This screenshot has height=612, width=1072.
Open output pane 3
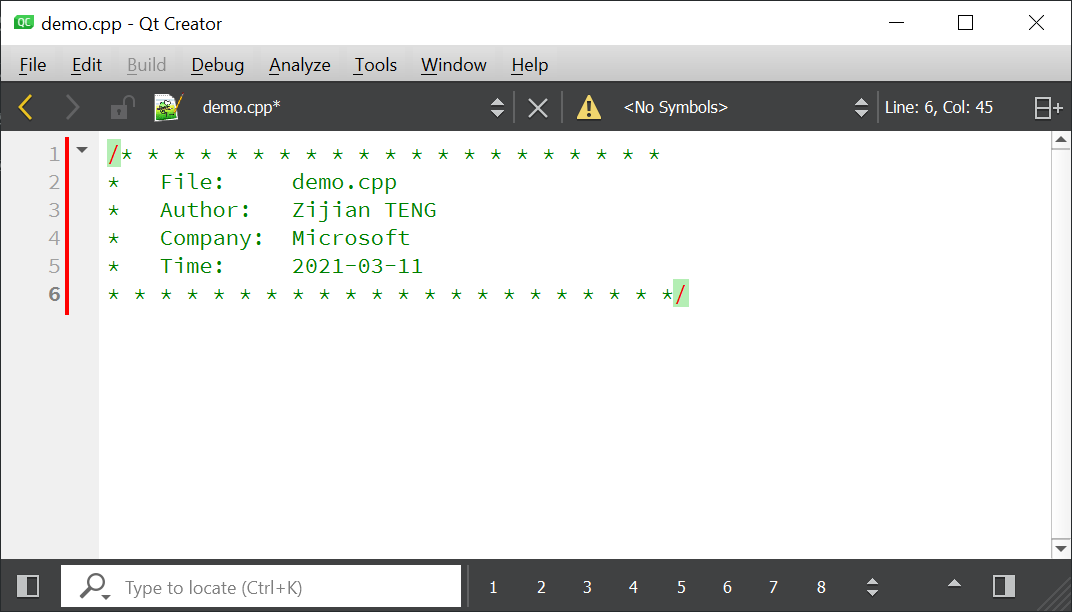pos(587,587)
